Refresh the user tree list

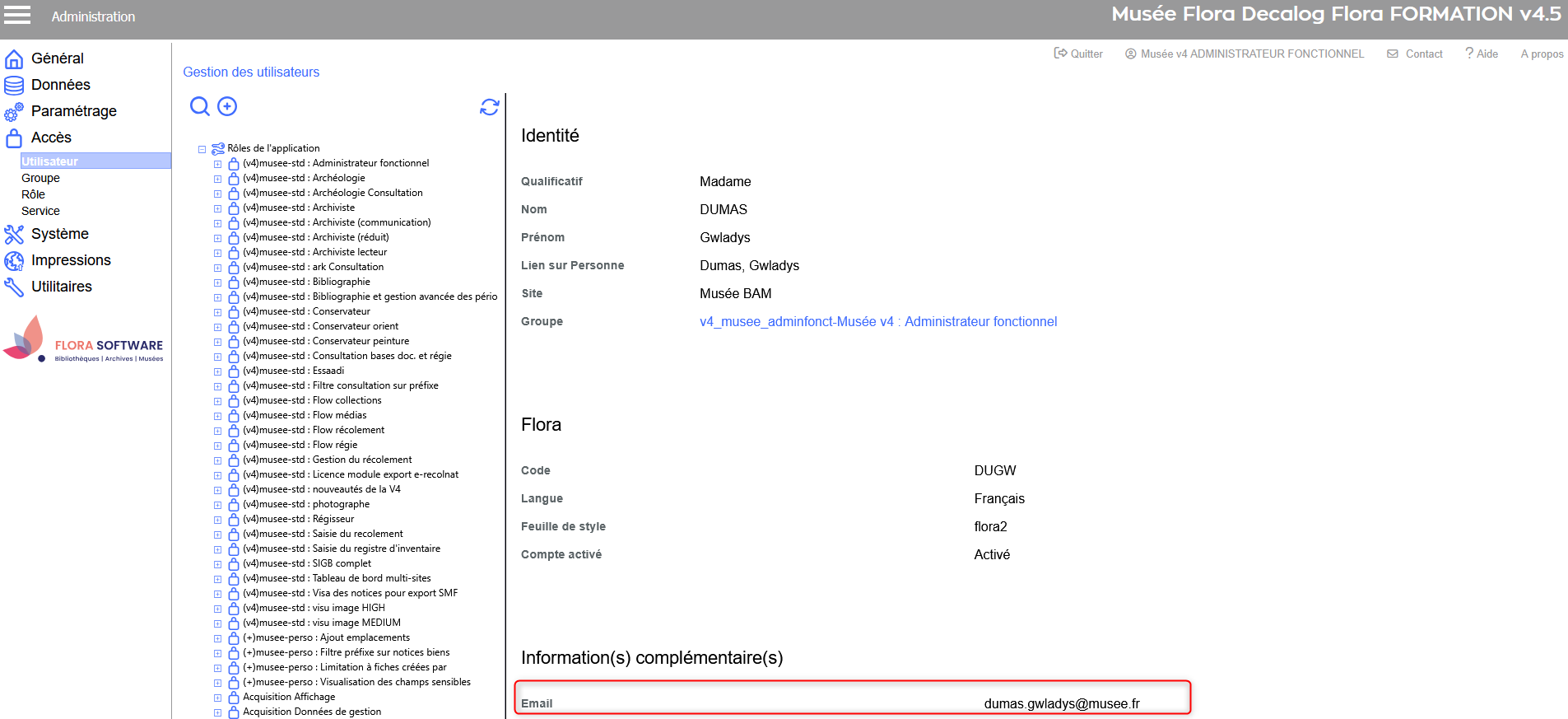point(490,107)
